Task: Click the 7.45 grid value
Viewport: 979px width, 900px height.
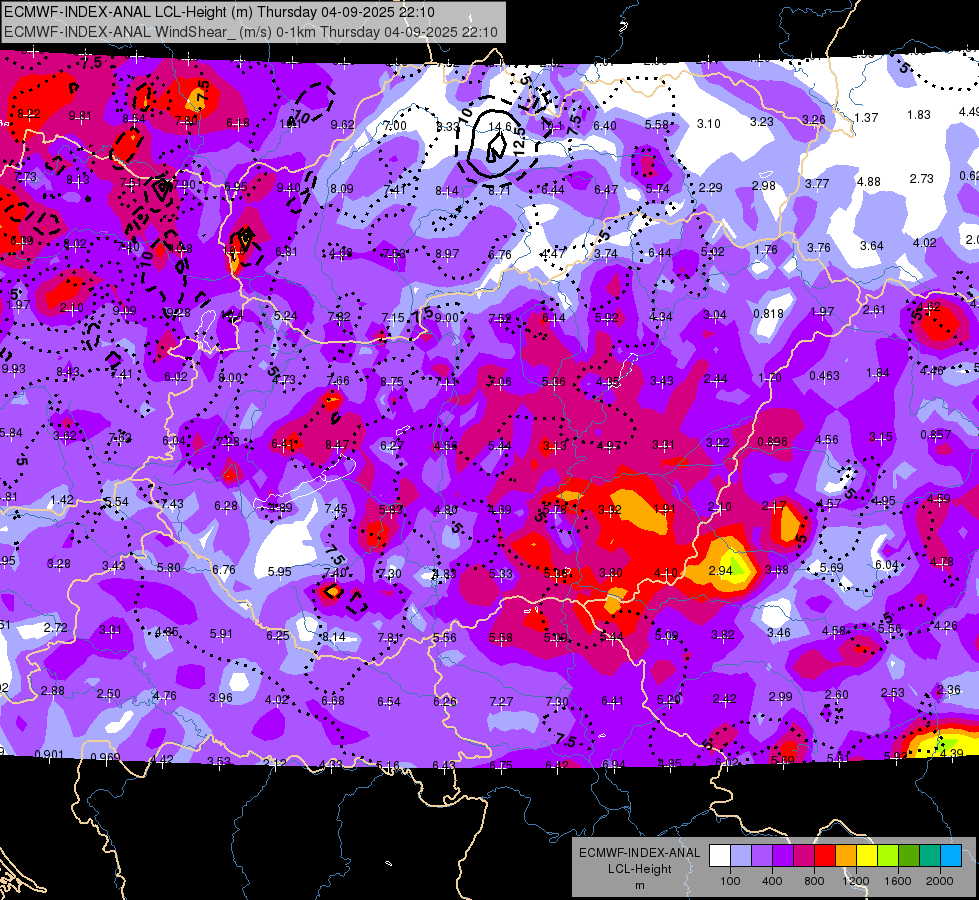Action: [336, 508]
